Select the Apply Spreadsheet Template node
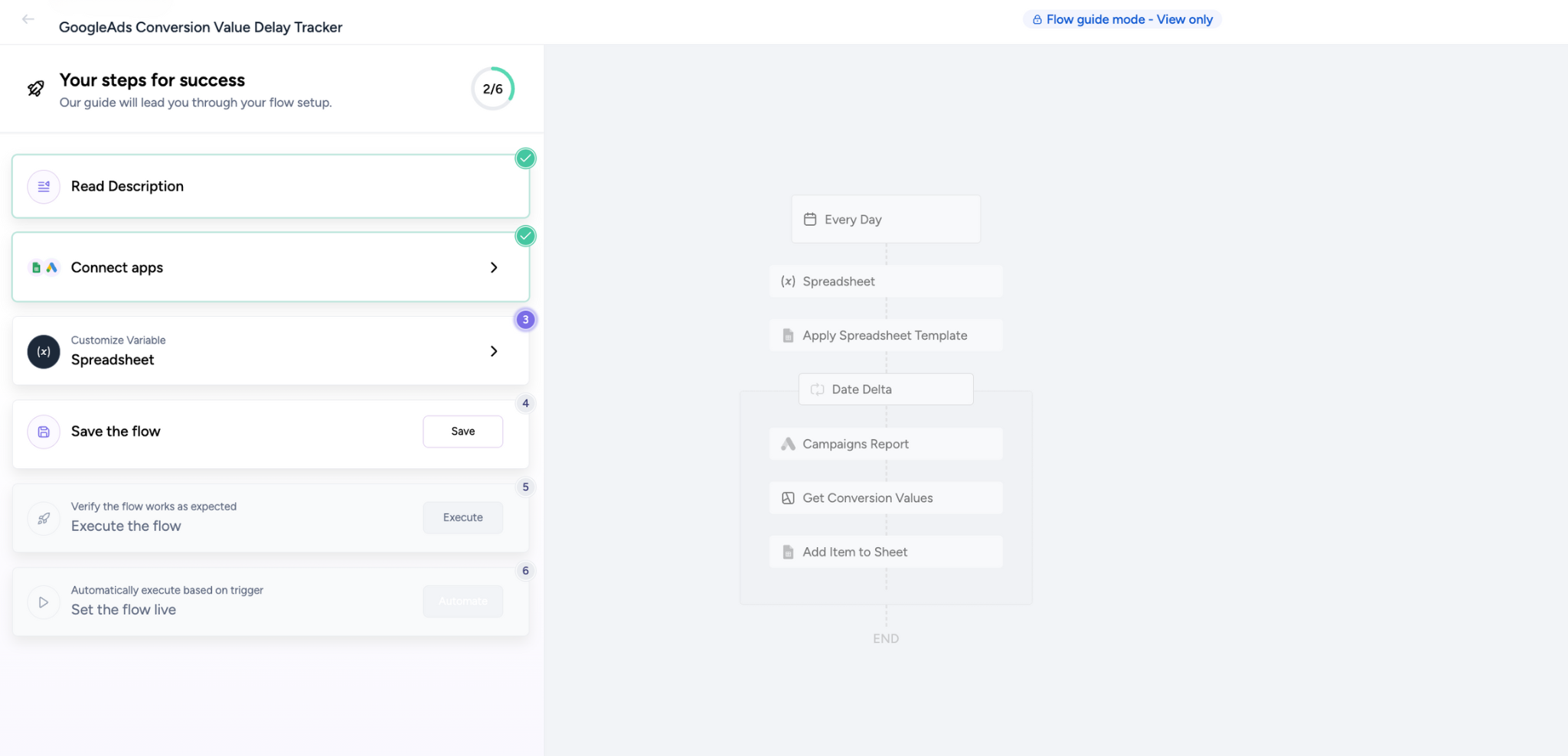This screenshot has width=1568, height=756. pos(886,335)
